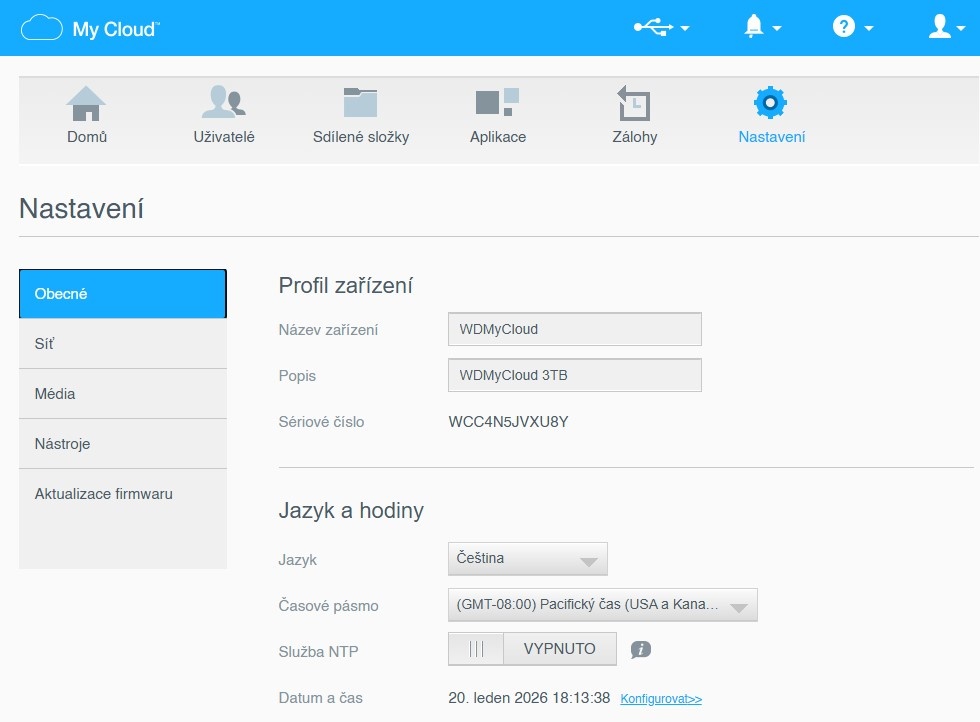Image resolution: width=980 pixels, height=722 pixels.
Task: Open the Zálohy backups icon
Action: [x=634, y=103]
